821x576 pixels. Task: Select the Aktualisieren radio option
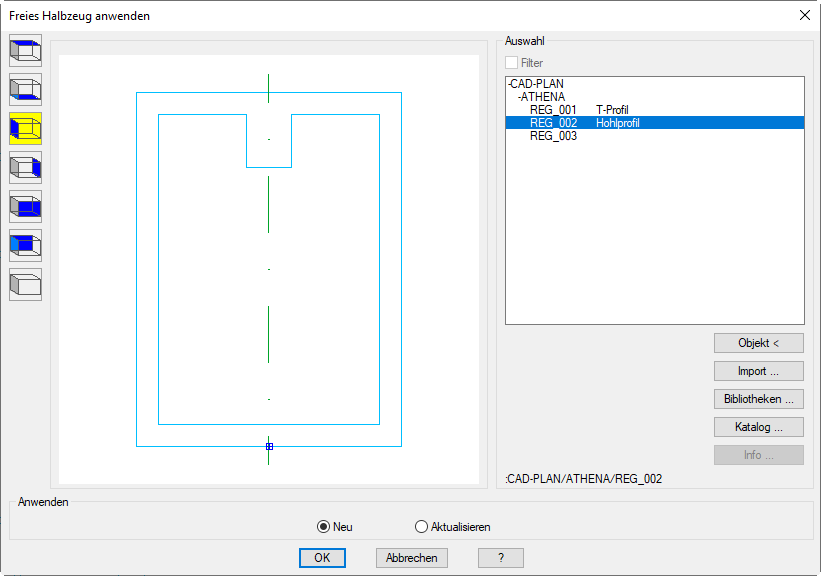[x=421, y=527]
